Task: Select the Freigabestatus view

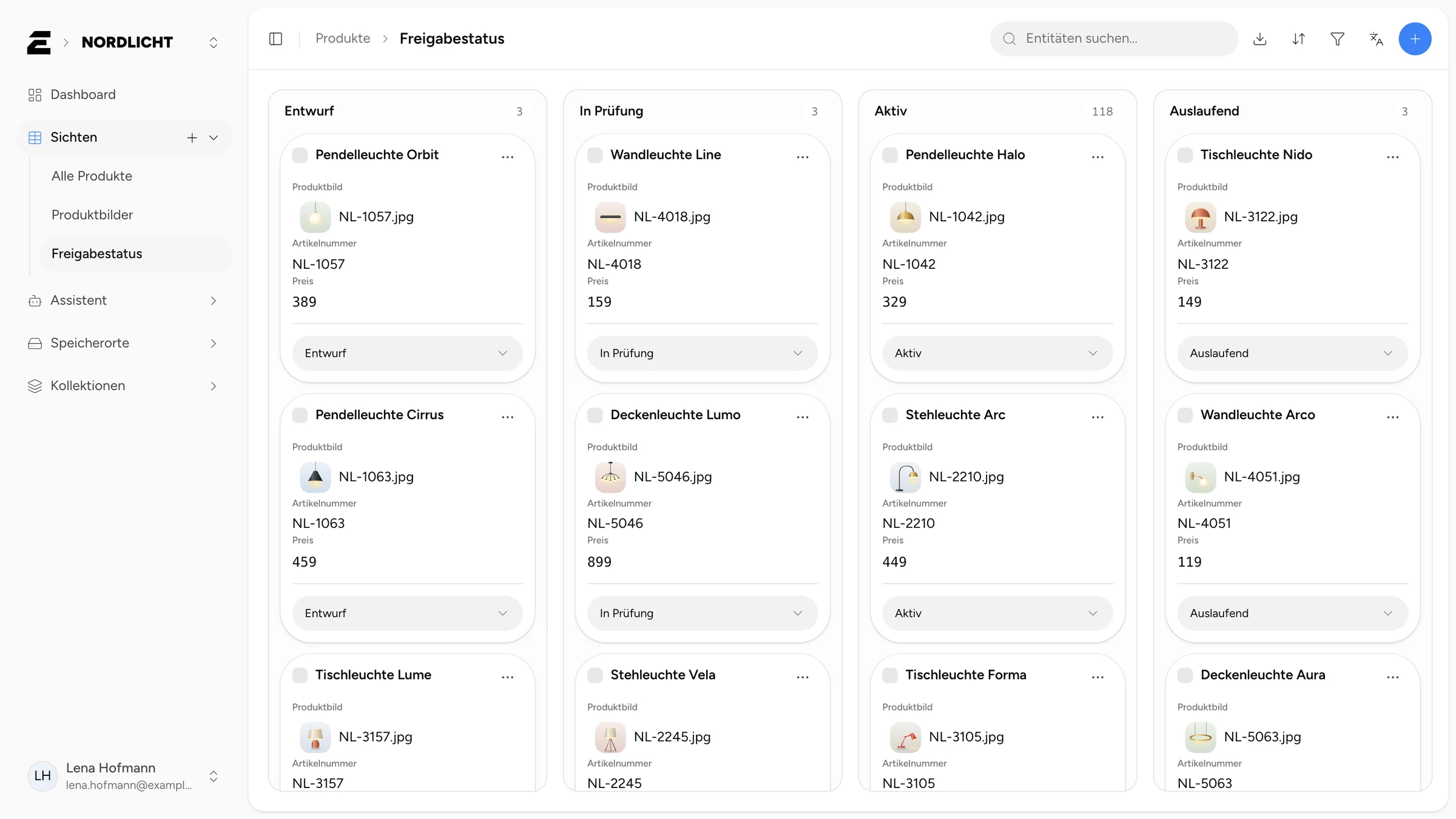Action: (136, 254)
